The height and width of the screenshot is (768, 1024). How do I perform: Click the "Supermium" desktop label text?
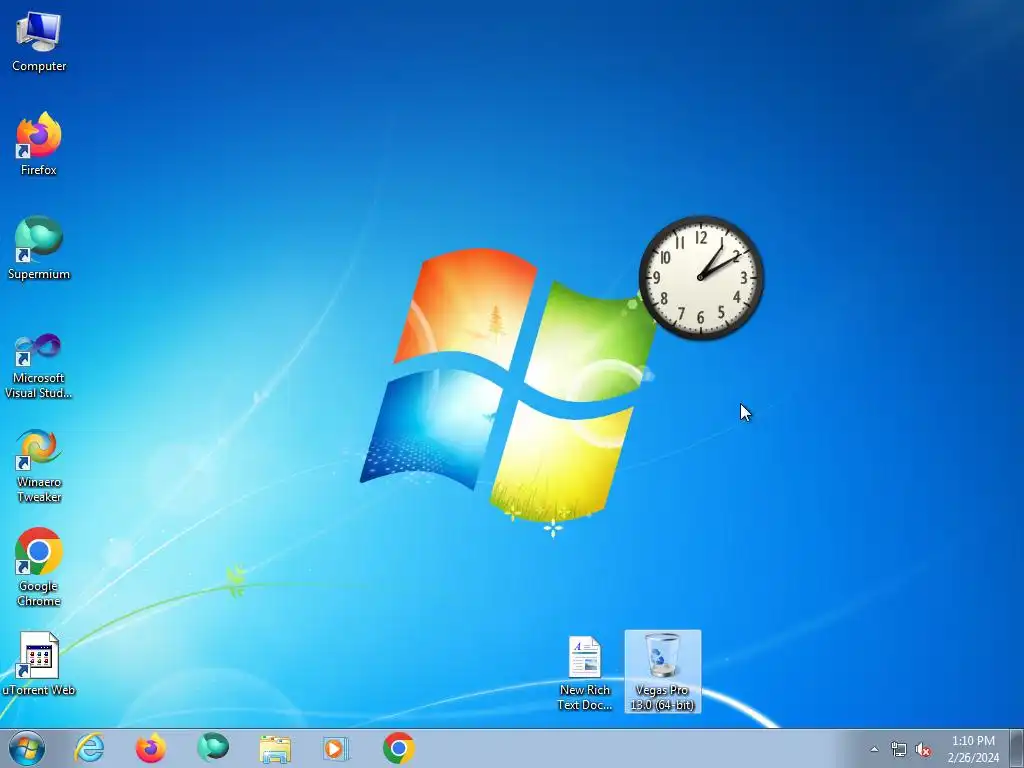pos(39,274)
